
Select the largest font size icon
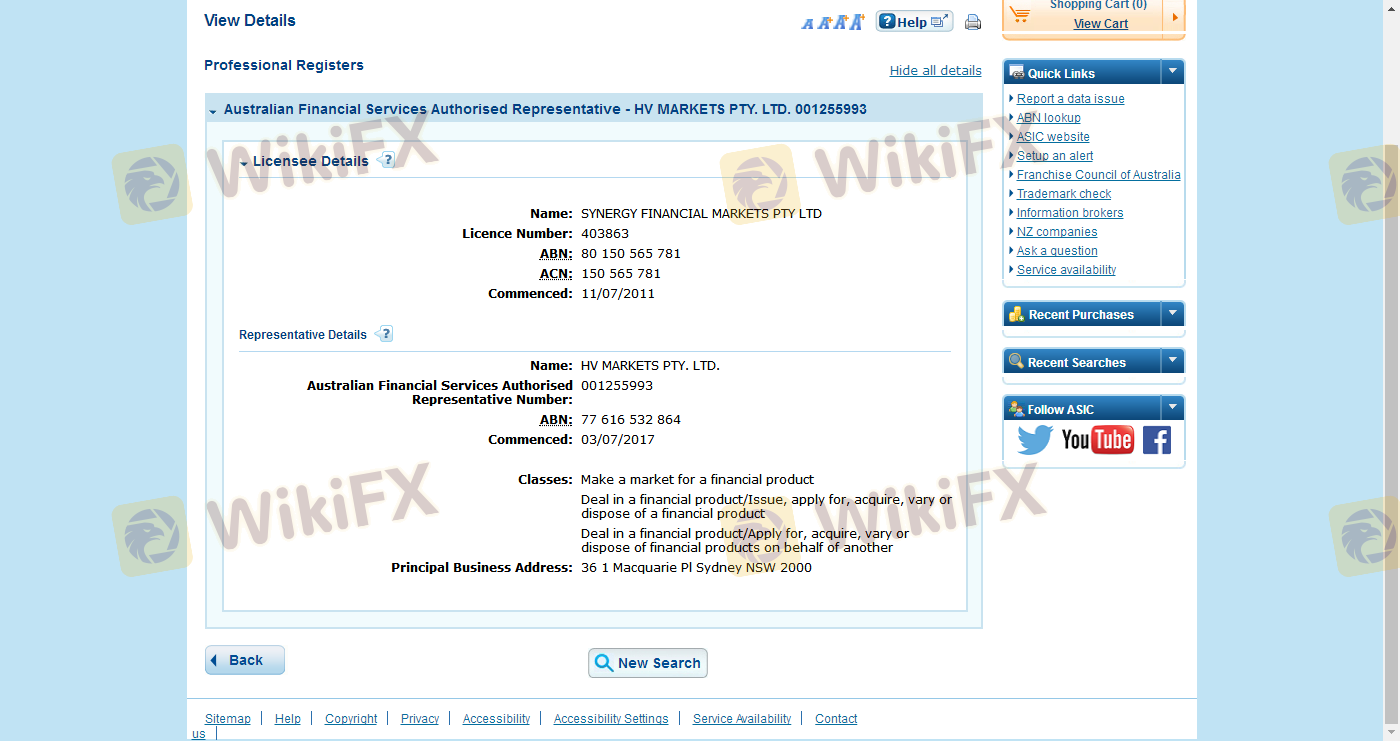pyautogui.click(x=856, y=22)
